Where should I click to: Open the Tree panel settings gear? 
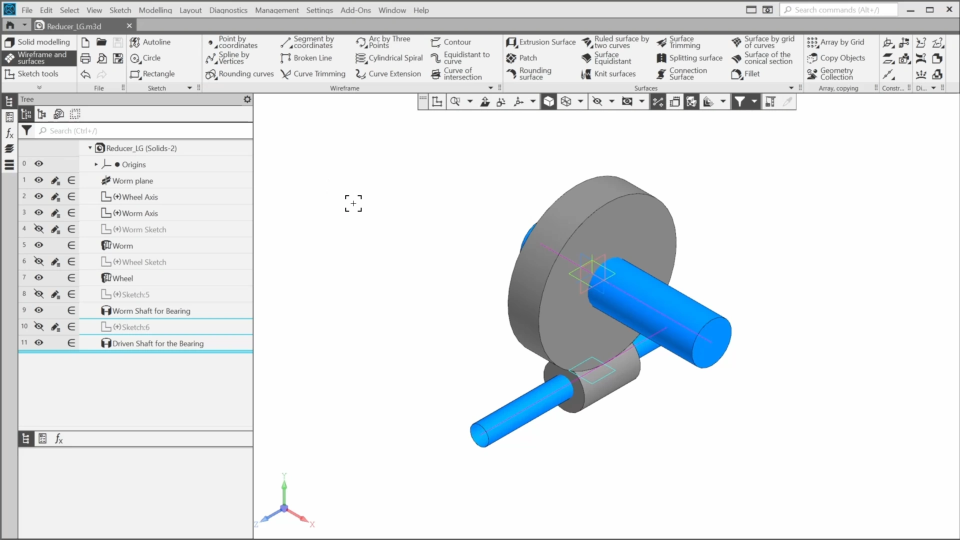tap(247, 99)
